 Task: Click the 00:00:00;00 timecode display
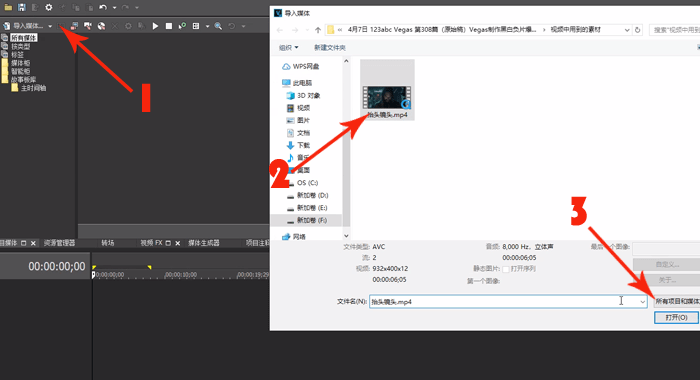[x=57, y=267]
